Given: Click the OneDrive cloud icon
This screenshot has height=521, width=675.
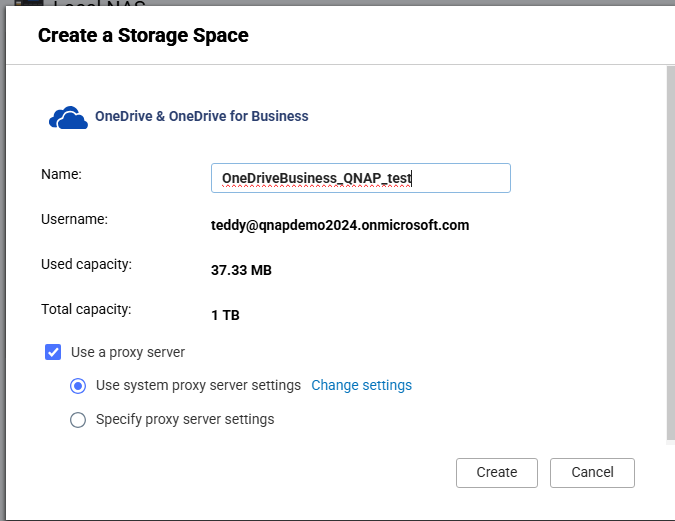Looking at the screenshot, I should pos(68,117).
